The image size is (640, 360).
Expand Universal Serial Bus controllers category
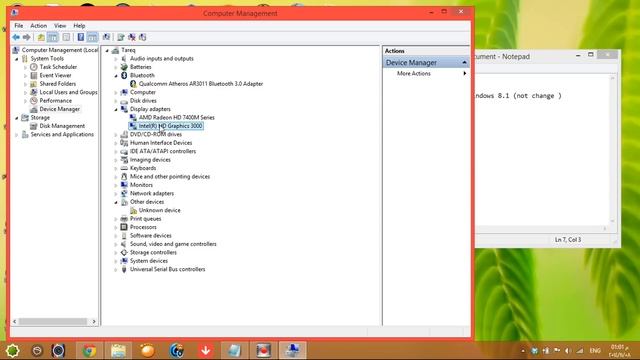(116, 269)
